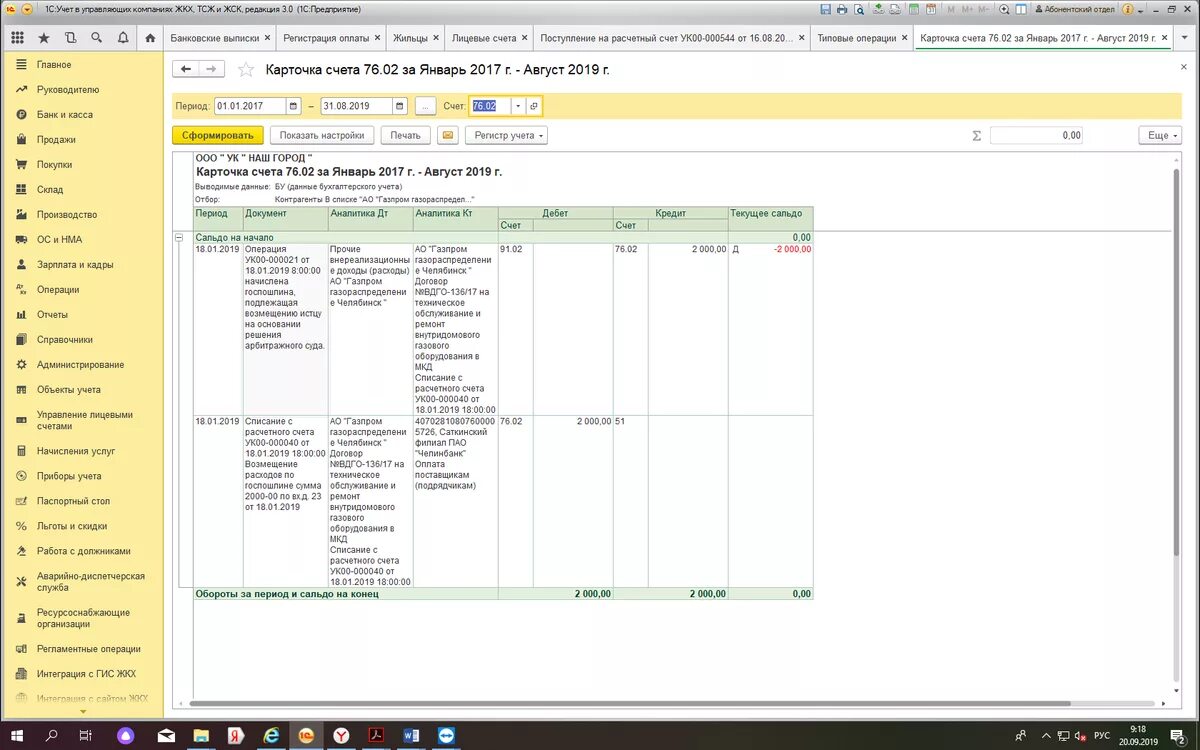Click the open account icon next to 76.02
The width and height of the screenshot is (1200, 750).
tap(534, 106)
